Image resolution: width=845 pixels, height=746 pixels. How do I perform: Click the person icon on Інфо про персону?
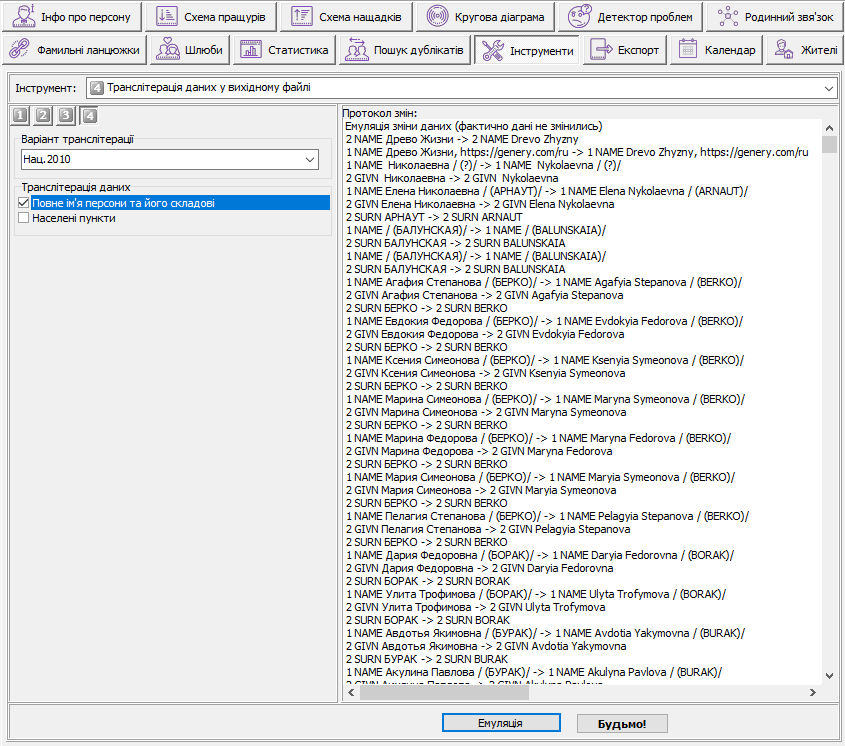coord(24,17)
